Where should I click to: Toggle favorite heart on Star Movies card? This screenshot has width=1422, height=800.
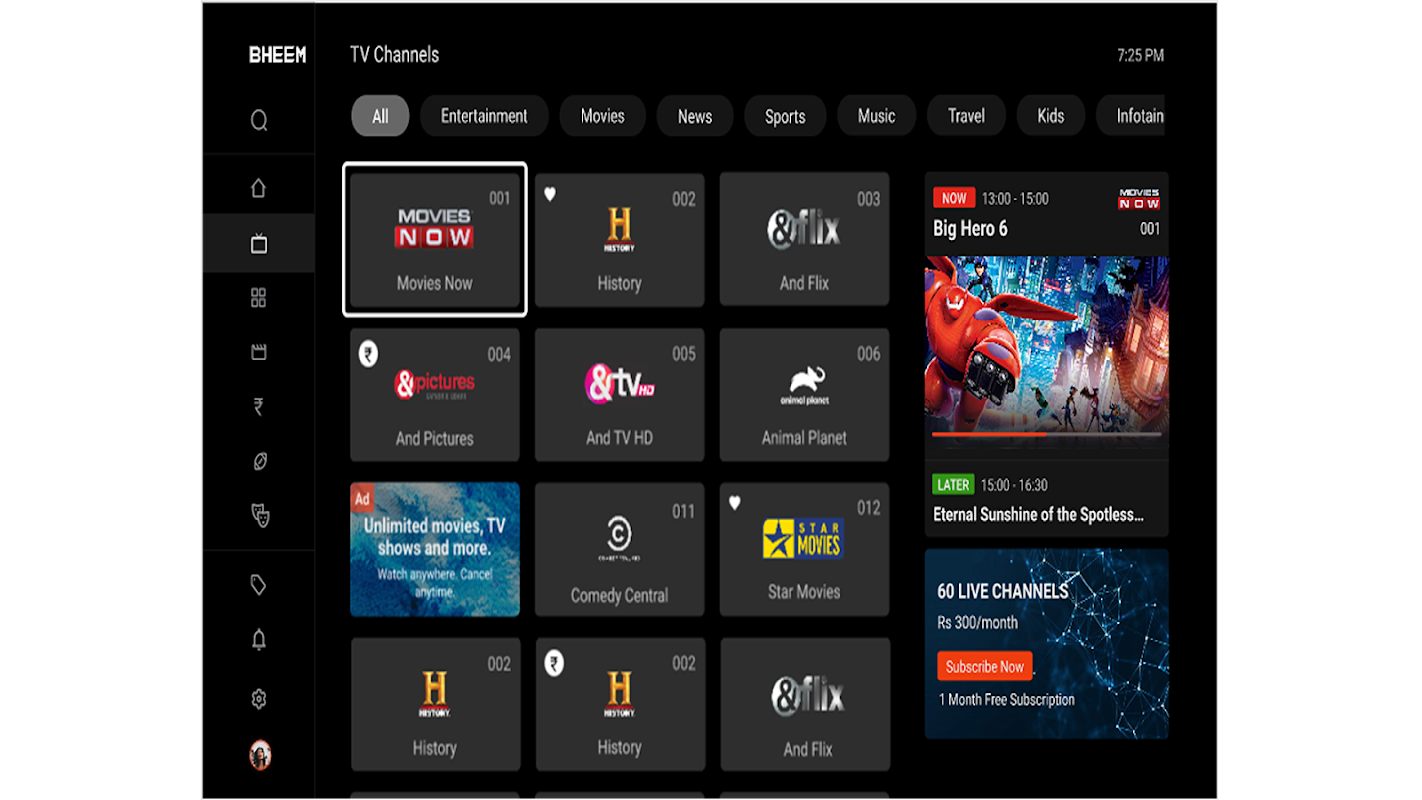click(x=735, y=503)
